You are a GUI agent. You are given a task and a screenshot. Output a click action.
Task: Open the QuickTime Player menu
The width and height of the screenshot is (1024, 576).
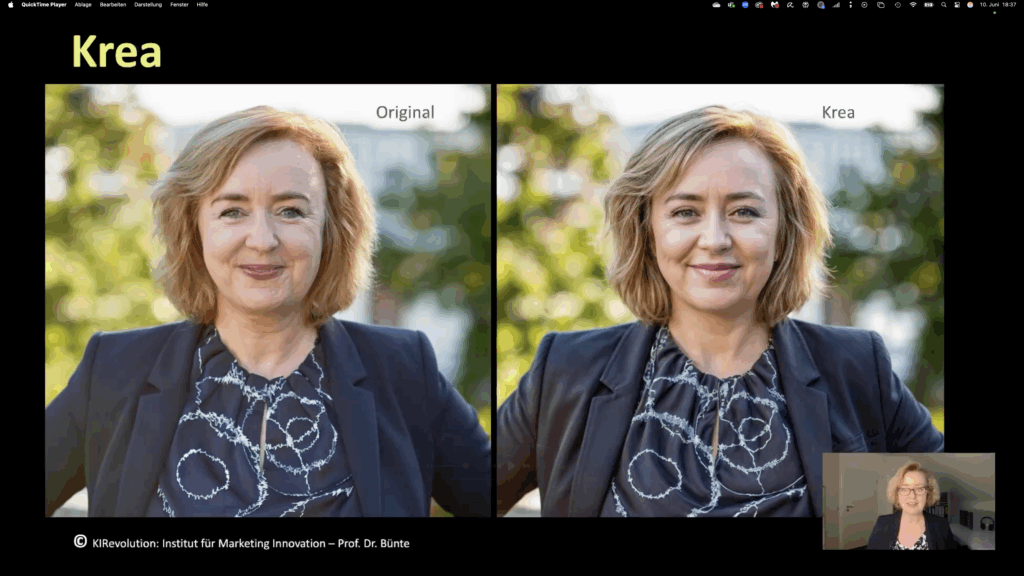pos(44,5)
